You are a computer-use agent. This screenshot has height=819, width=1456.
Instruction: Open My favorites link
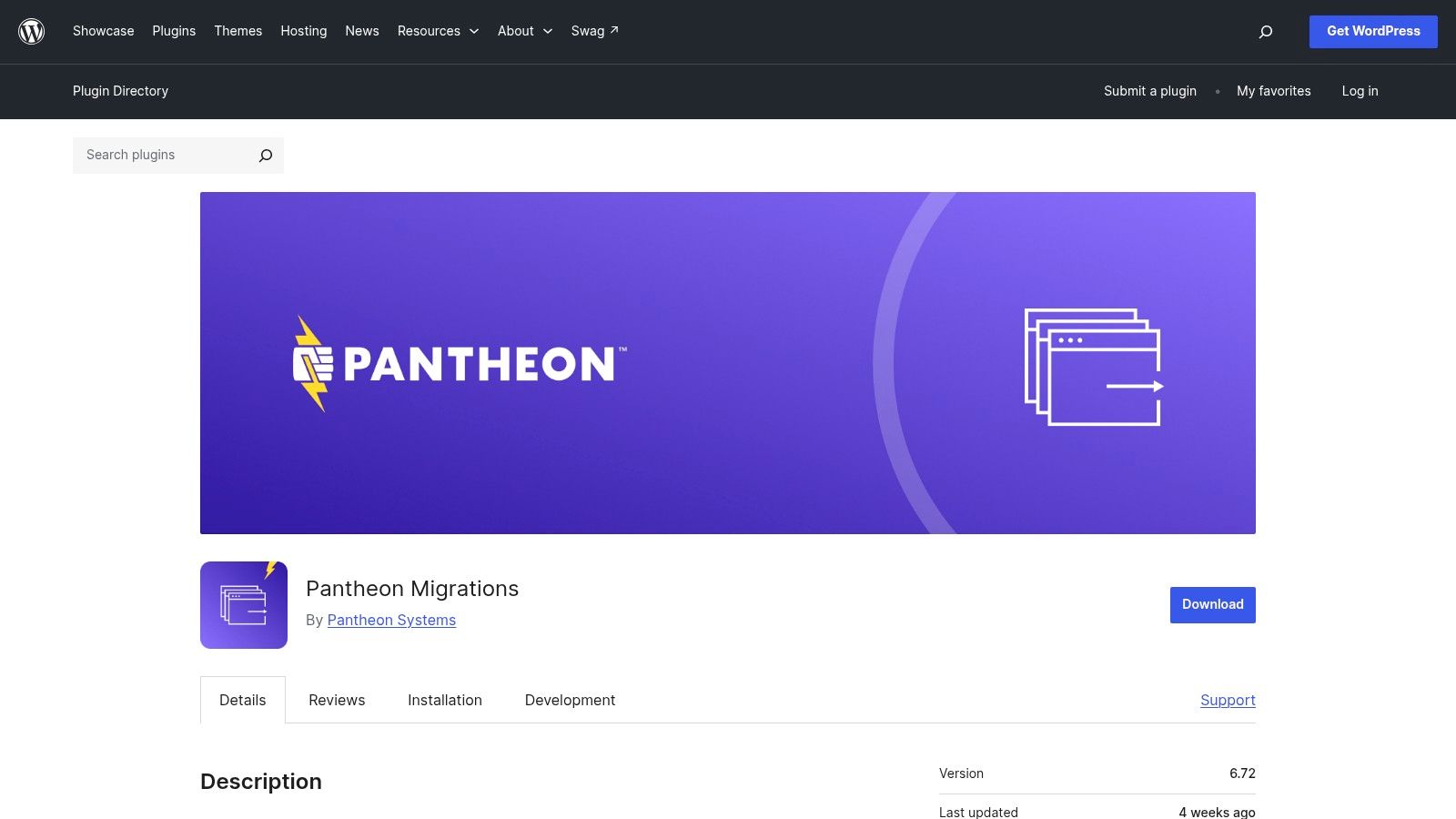[x=1274, y=91]
